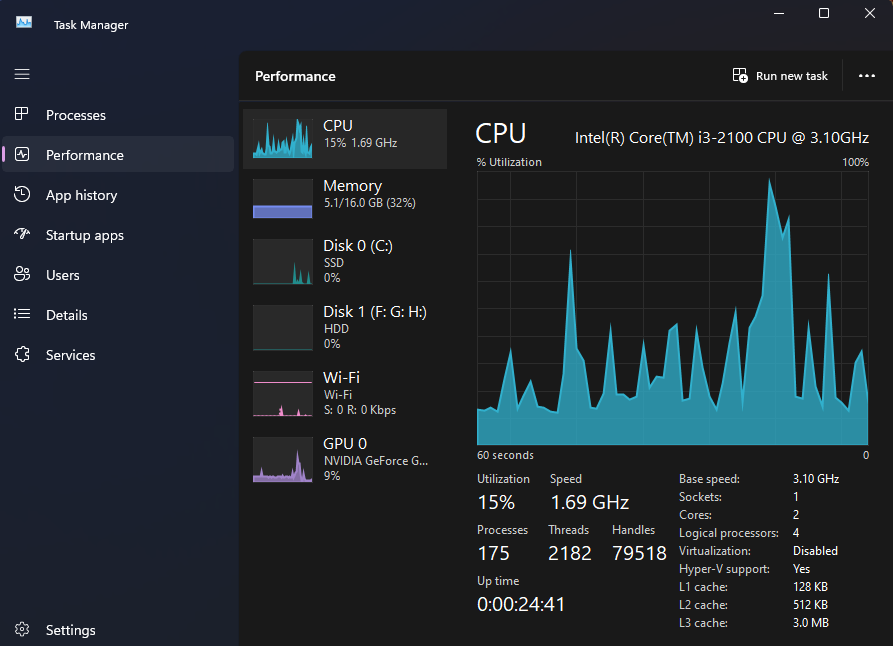Screen dimensions: 893x646
Task: Select the GPU 0 graph thumbnail
Action: point(282,459)
